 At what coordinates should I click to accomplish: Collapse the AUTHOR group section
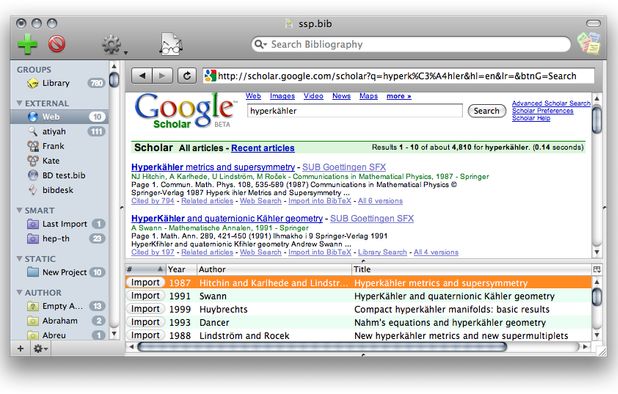(x=19, y=292)
